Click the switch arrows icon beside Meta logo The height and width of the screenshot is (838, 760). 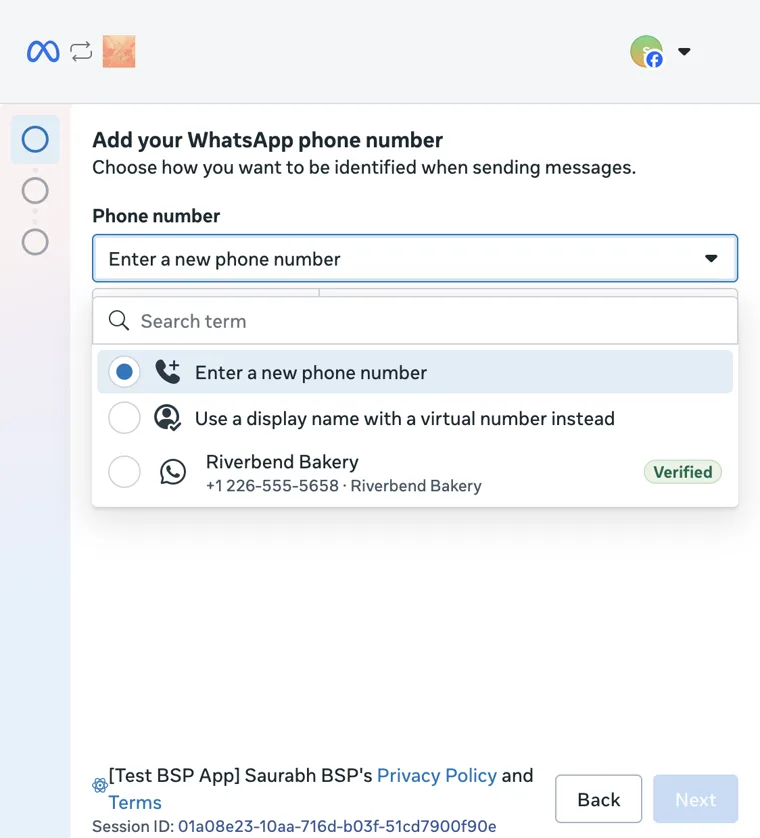coord(81,52)
